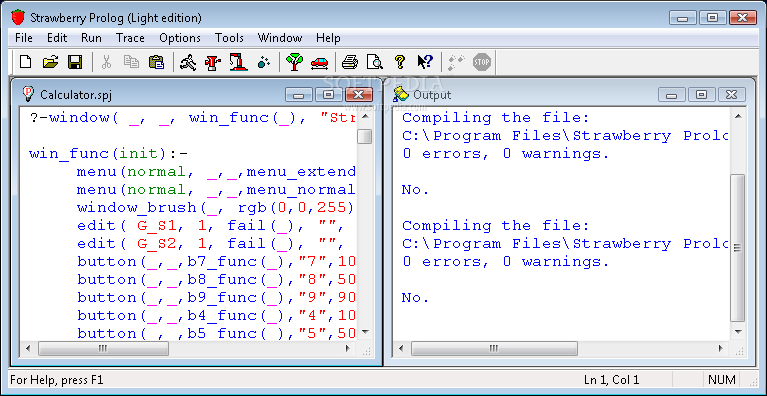Image resolution: width=767 pixels, height=396 pixels.
Task: Click the code editor's horizontal scroll right arrow
Action: (348, 349)
